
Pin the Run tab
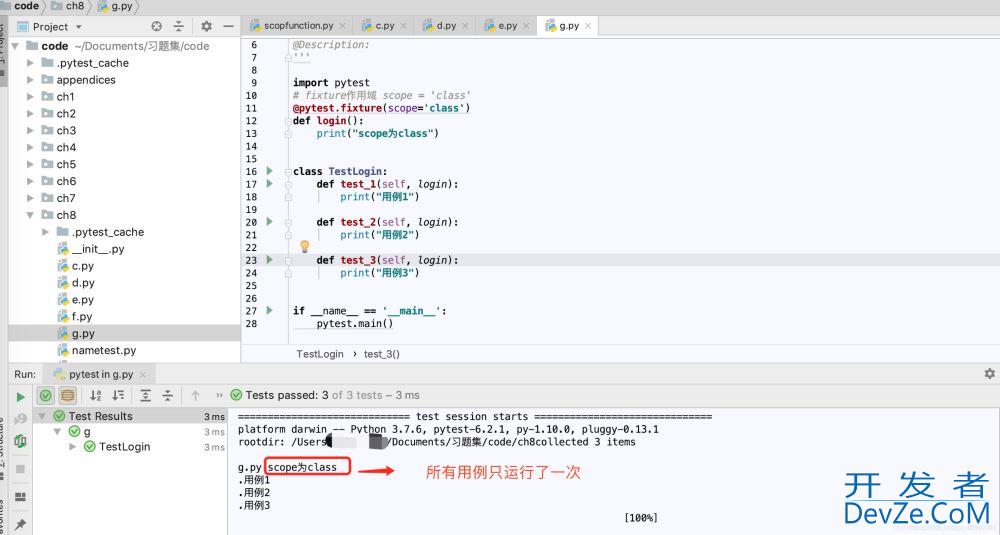pos(20,524)
